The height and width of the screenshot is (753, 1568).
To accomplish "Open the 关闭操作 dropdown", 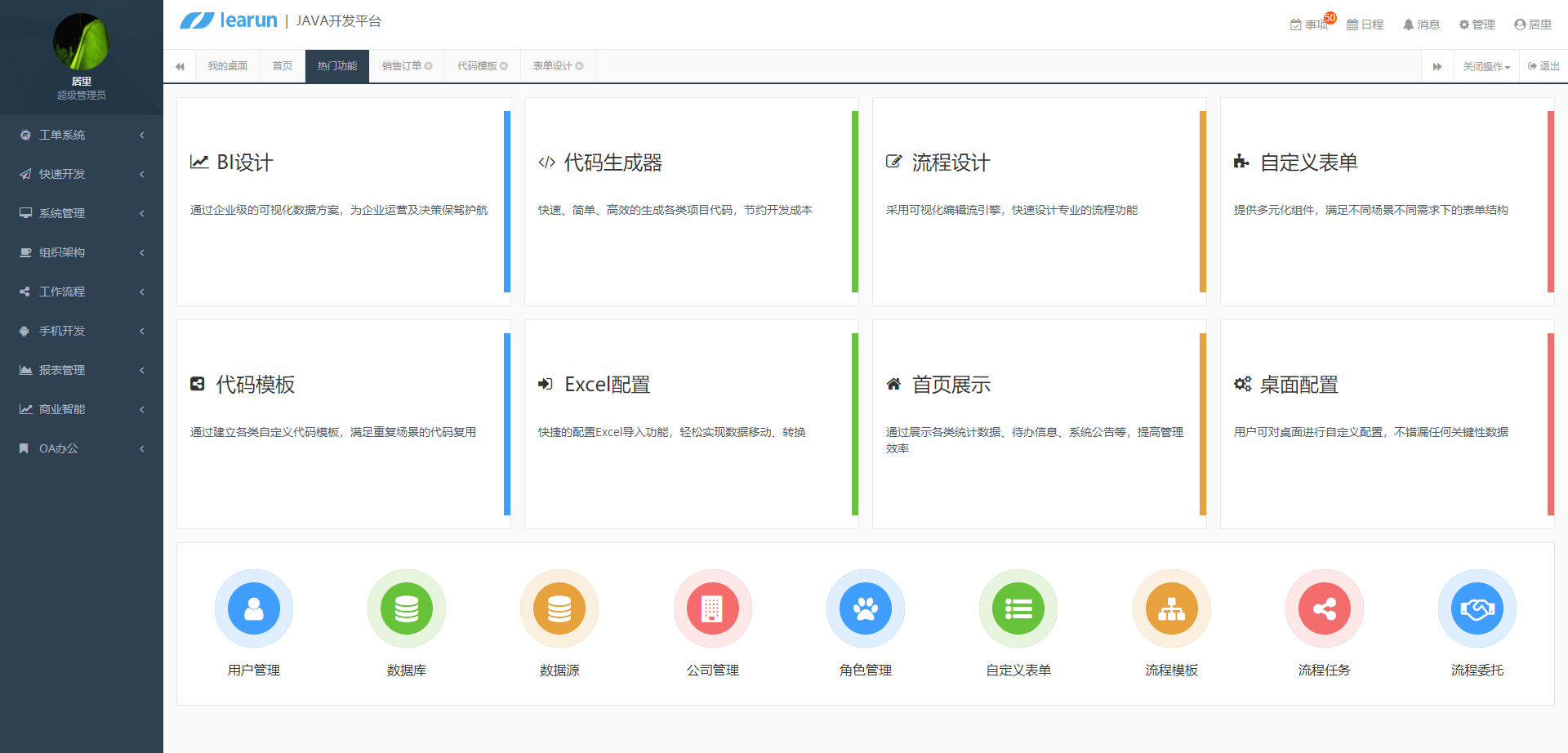I will (x=1486, y=65).
